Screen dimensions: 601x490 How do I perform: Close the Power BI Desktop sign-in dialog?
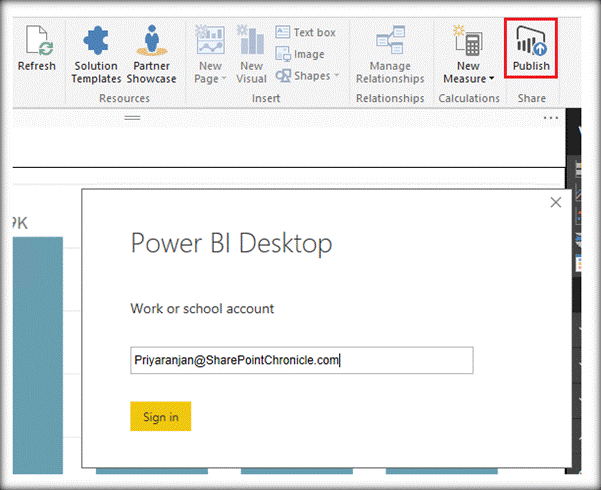[x=555, y=202]
